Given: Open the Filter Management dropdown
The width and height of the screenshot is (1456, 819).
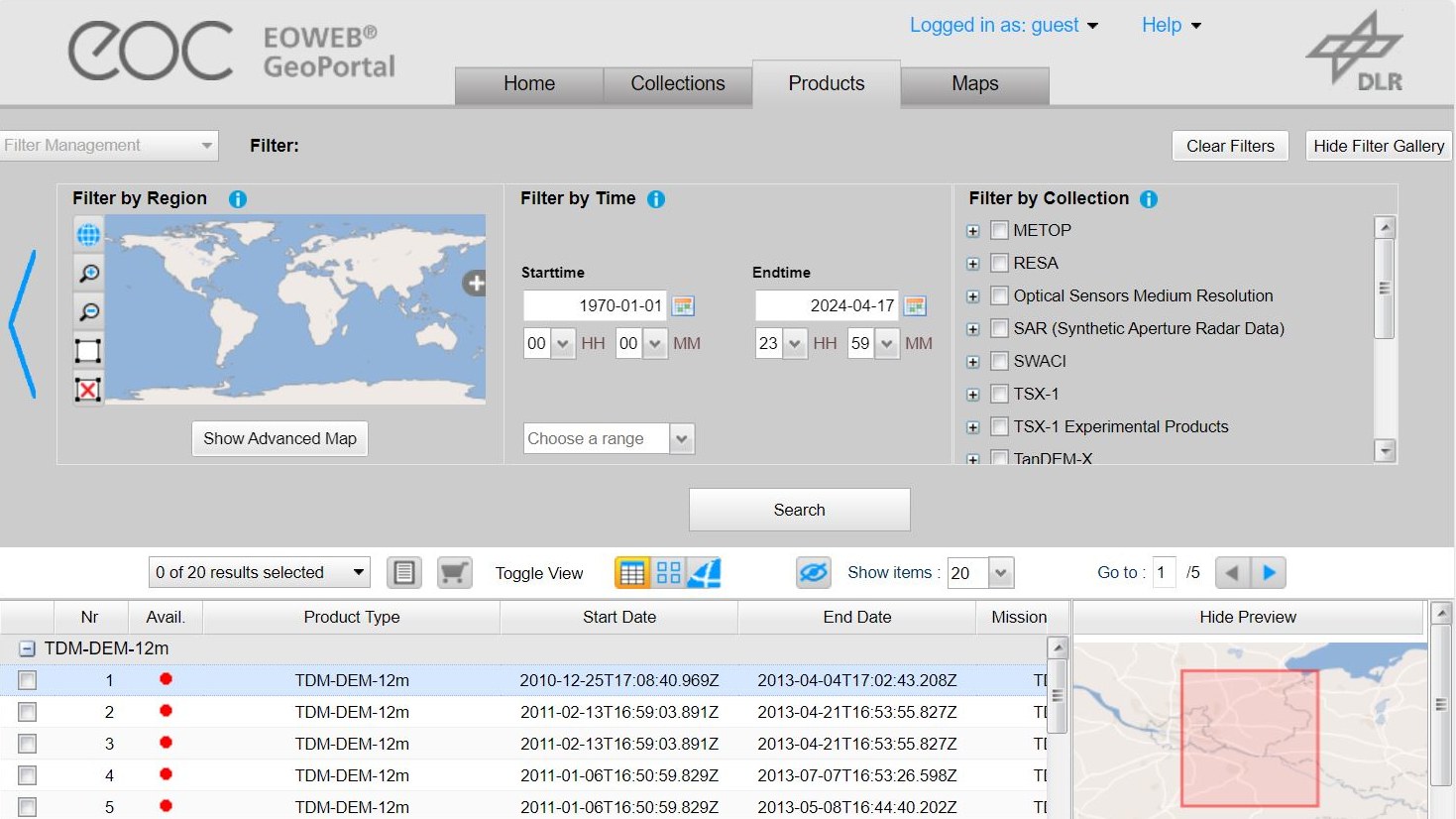Looking at the screenshot, I should coord(108,146).
